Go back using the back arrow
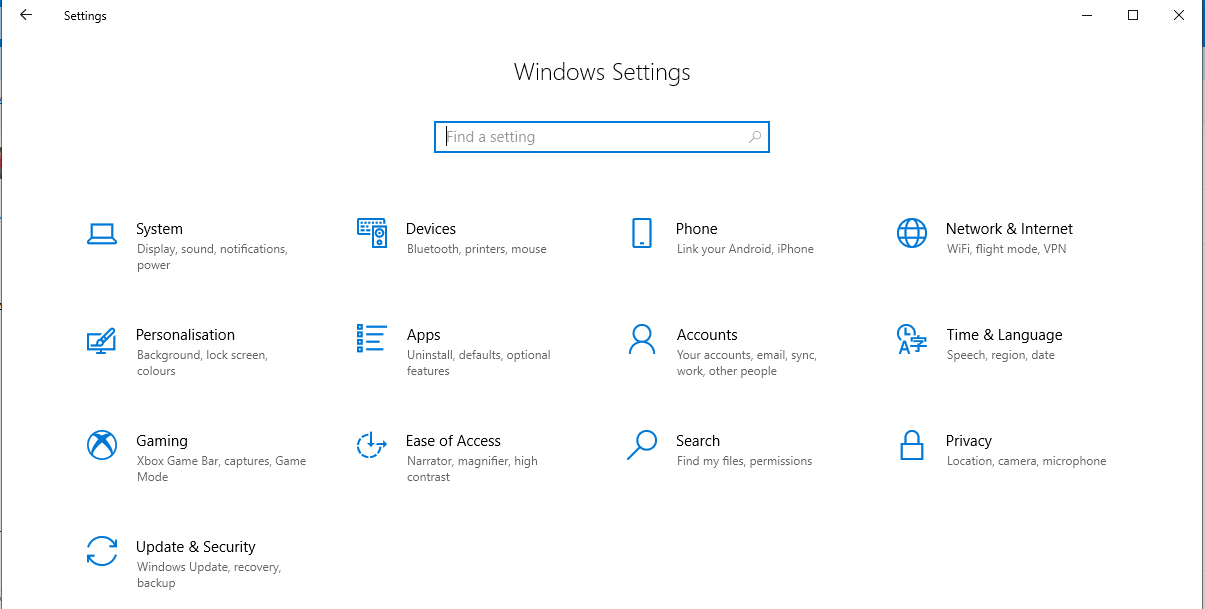 (26, 15)
